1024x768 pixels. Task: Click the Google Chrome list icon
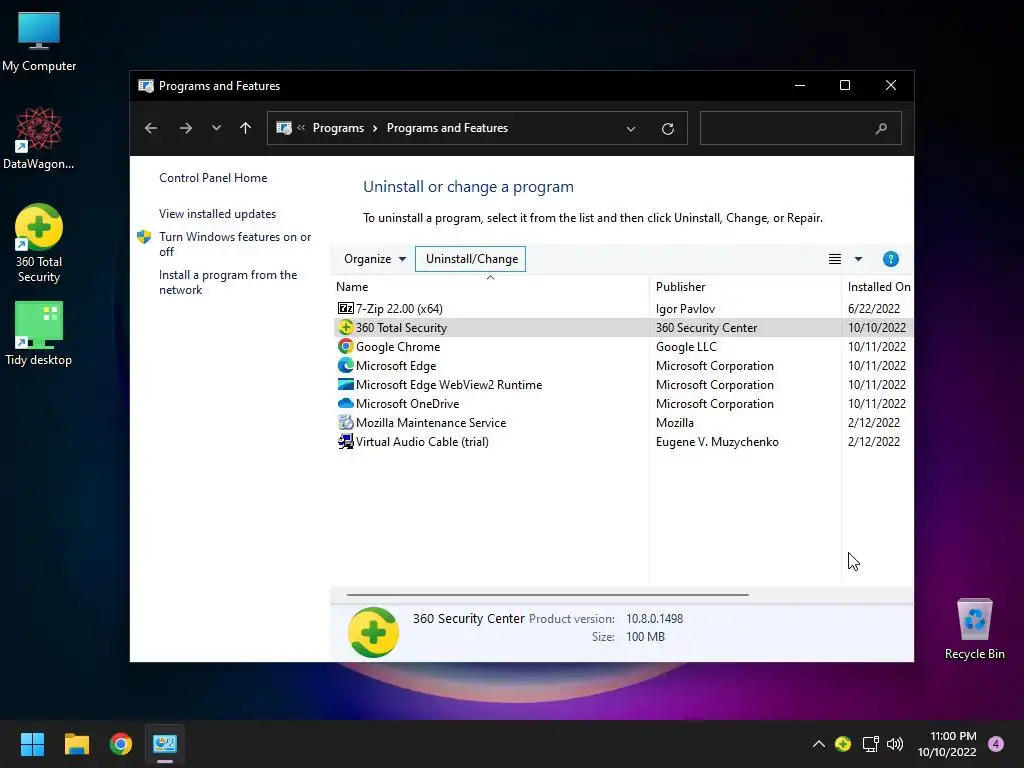pyautogui.click(x=345, y=346)
